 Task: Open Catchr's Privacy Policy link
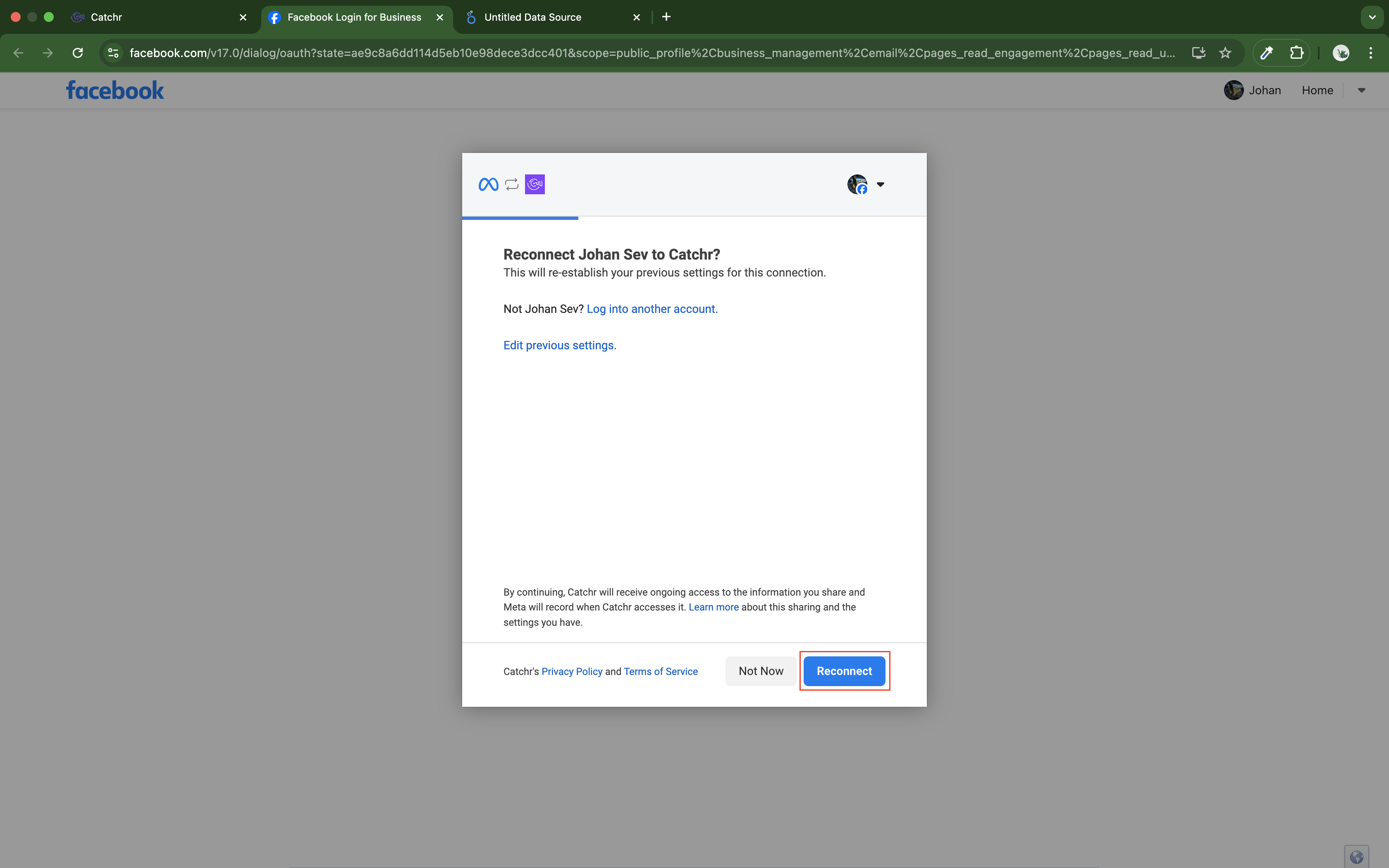[572, 671]
